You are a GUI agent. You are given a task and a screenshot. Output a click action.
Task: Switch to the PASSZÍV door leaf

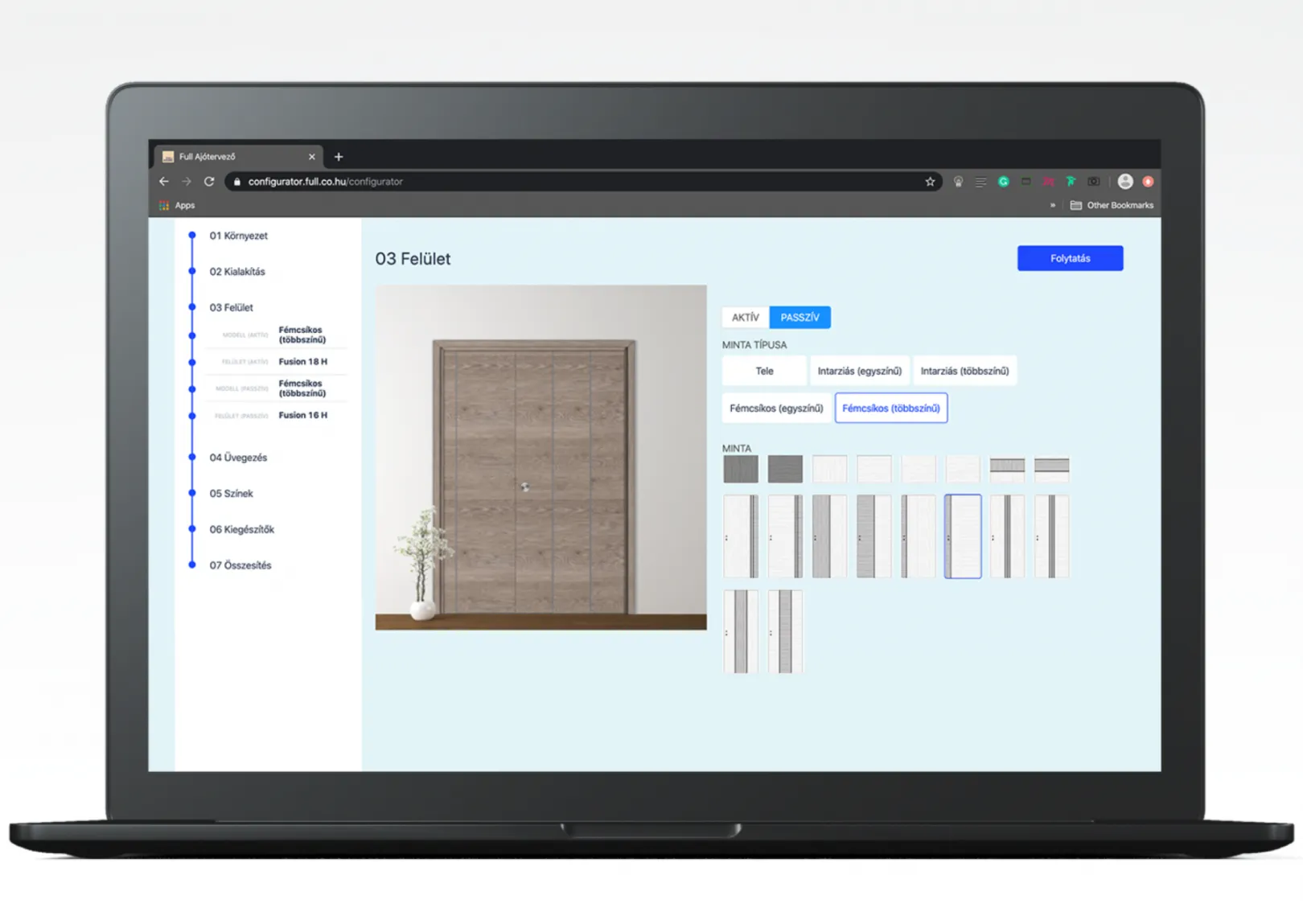(799, 318)
